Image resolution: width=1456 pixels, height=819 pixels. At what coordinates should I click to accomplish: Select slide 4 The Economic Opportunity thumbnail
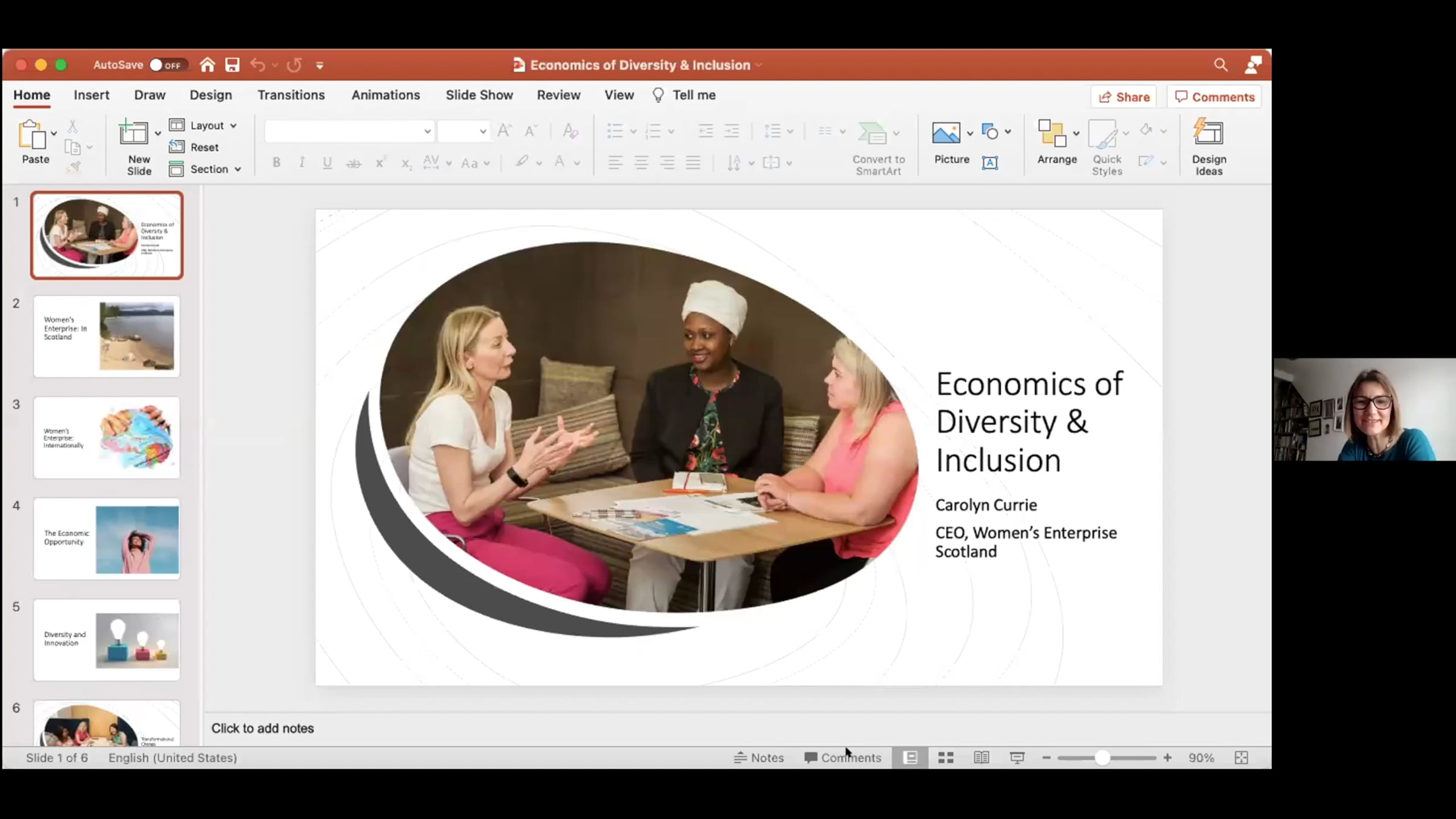[x=107, y=539]
